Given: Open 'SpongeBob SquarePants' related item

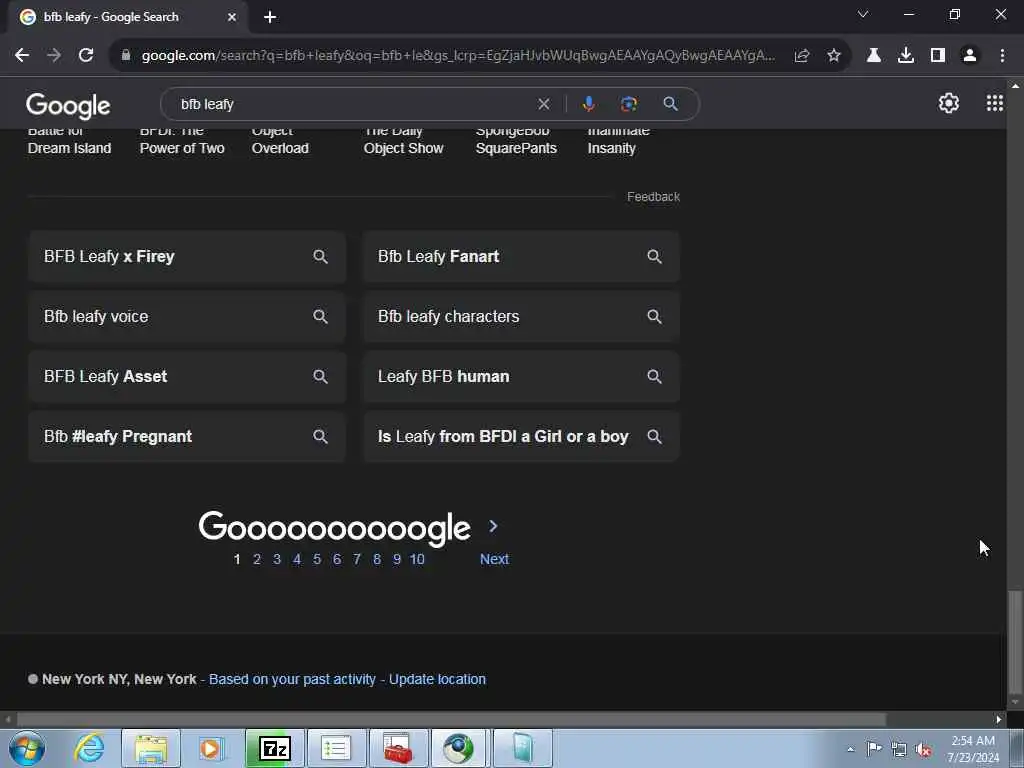Looking at the screenshot, I should [x=516, y=141].
